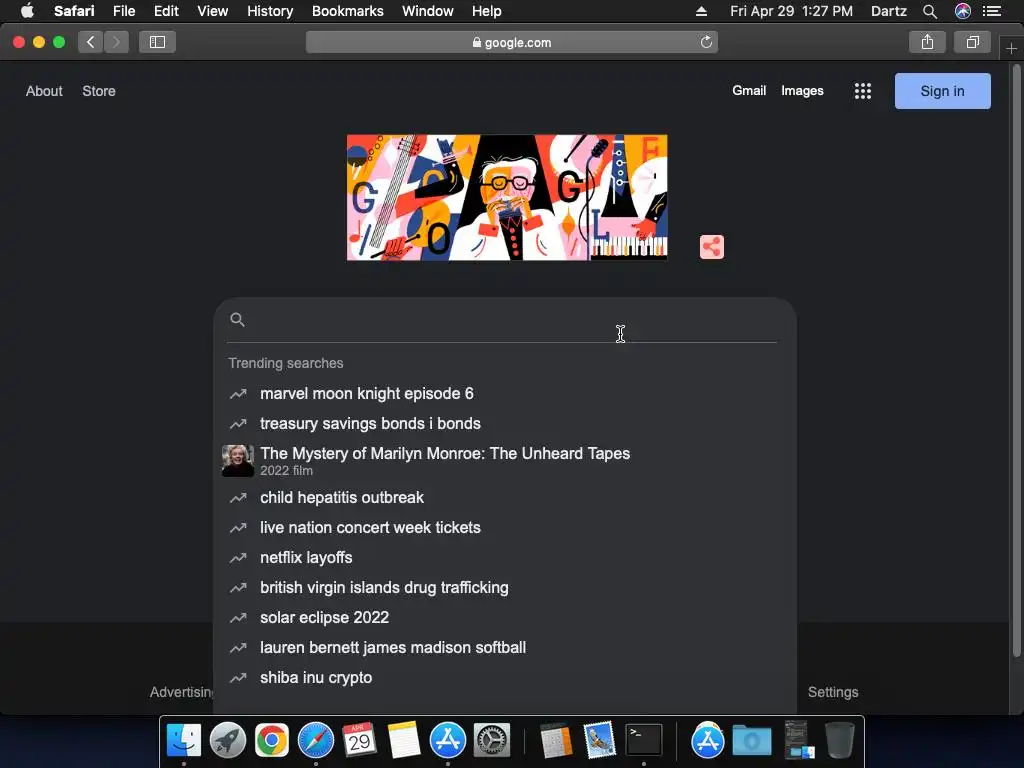Viewport: 1024px width, 768px height.
Task: Open the View menu
Action: point(212,11)
